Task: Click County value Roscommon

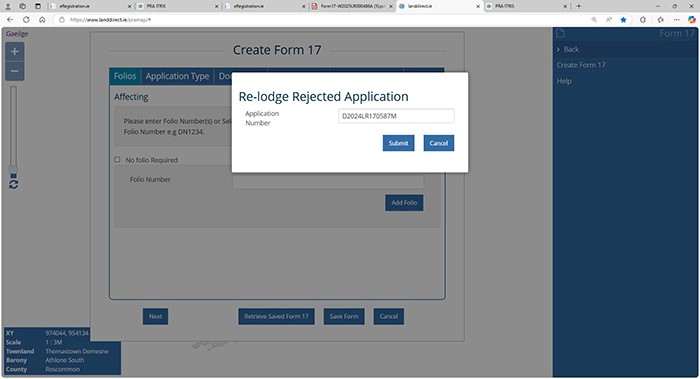Action: pyautogui.click(x=62, y=369)
